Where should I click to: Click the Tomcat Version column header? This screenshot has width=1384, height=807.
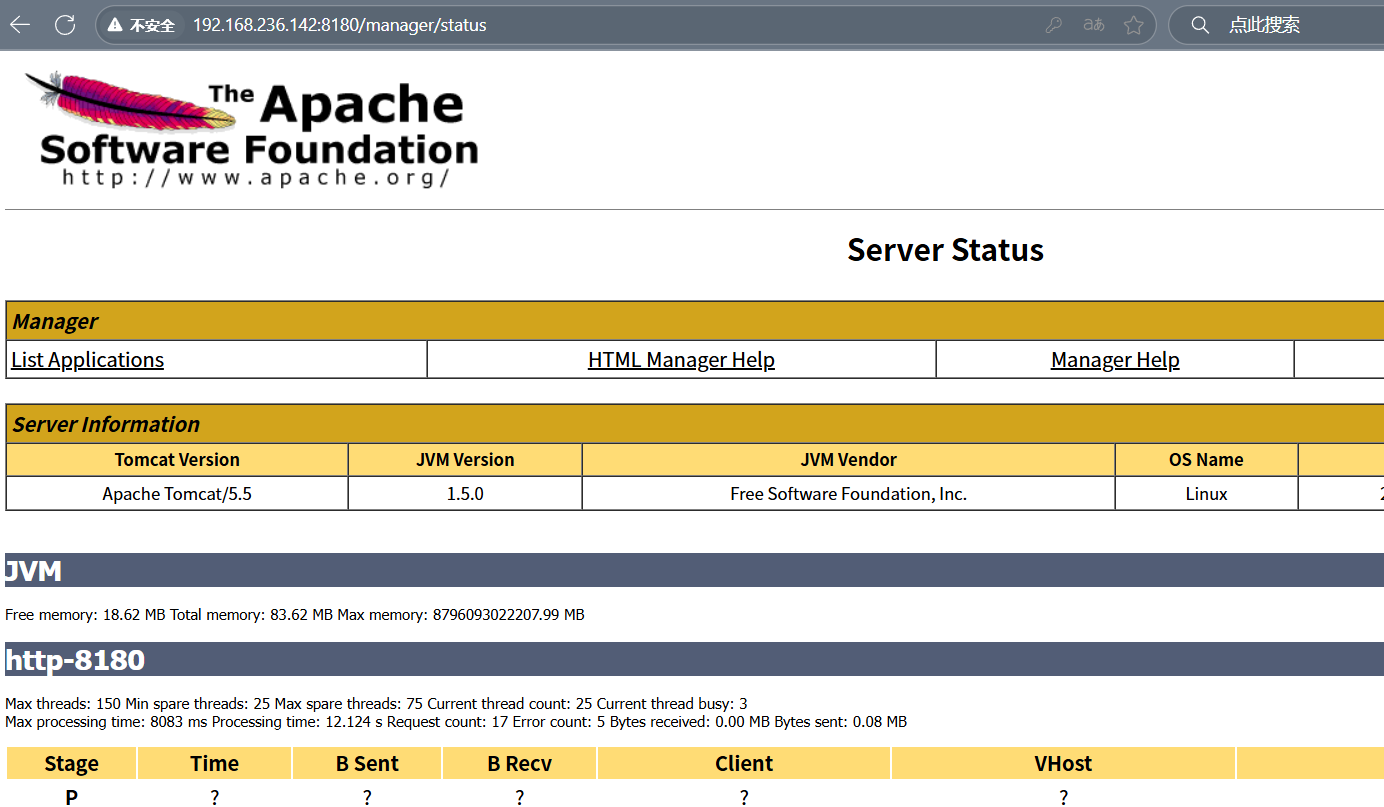pos(177,460)
